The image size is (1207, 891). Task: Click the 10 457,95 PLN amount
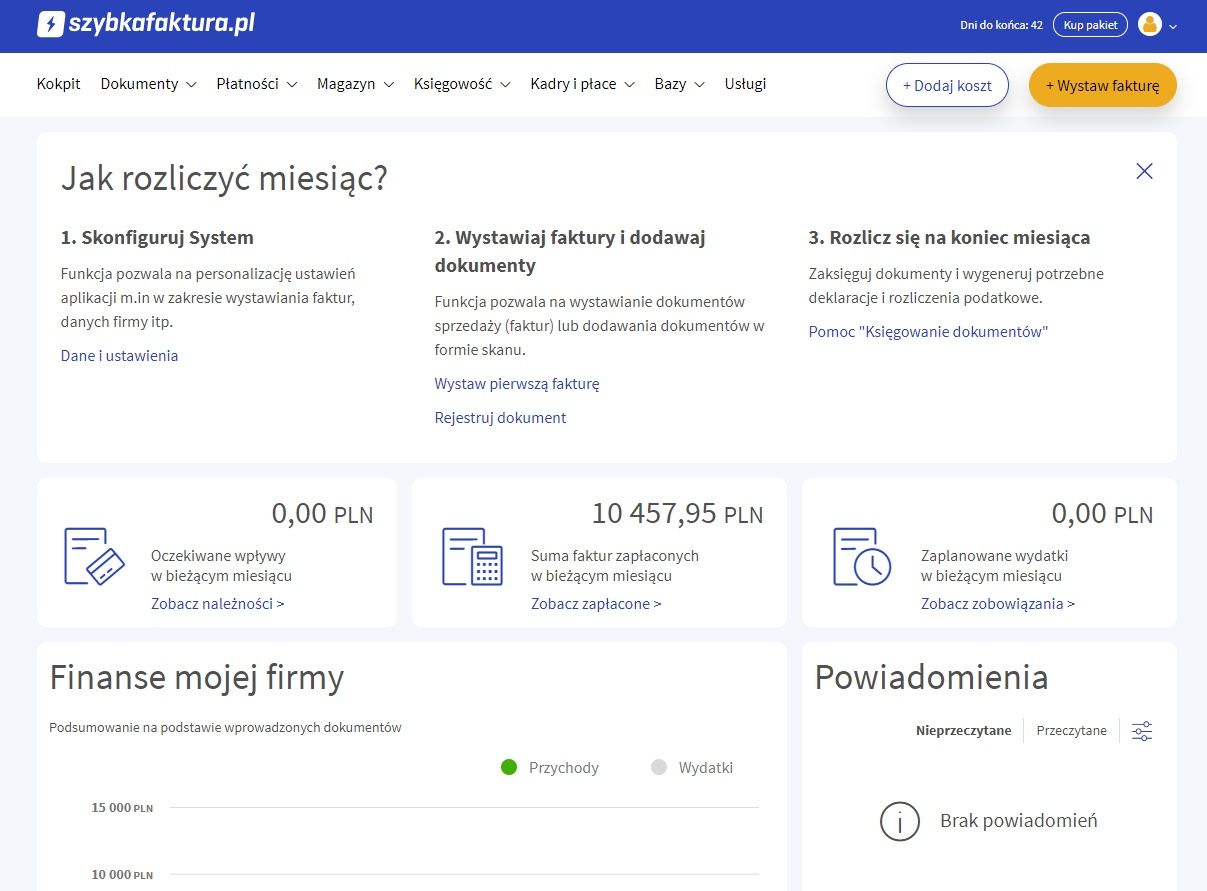pyautogui.click(x=677, y=514)
